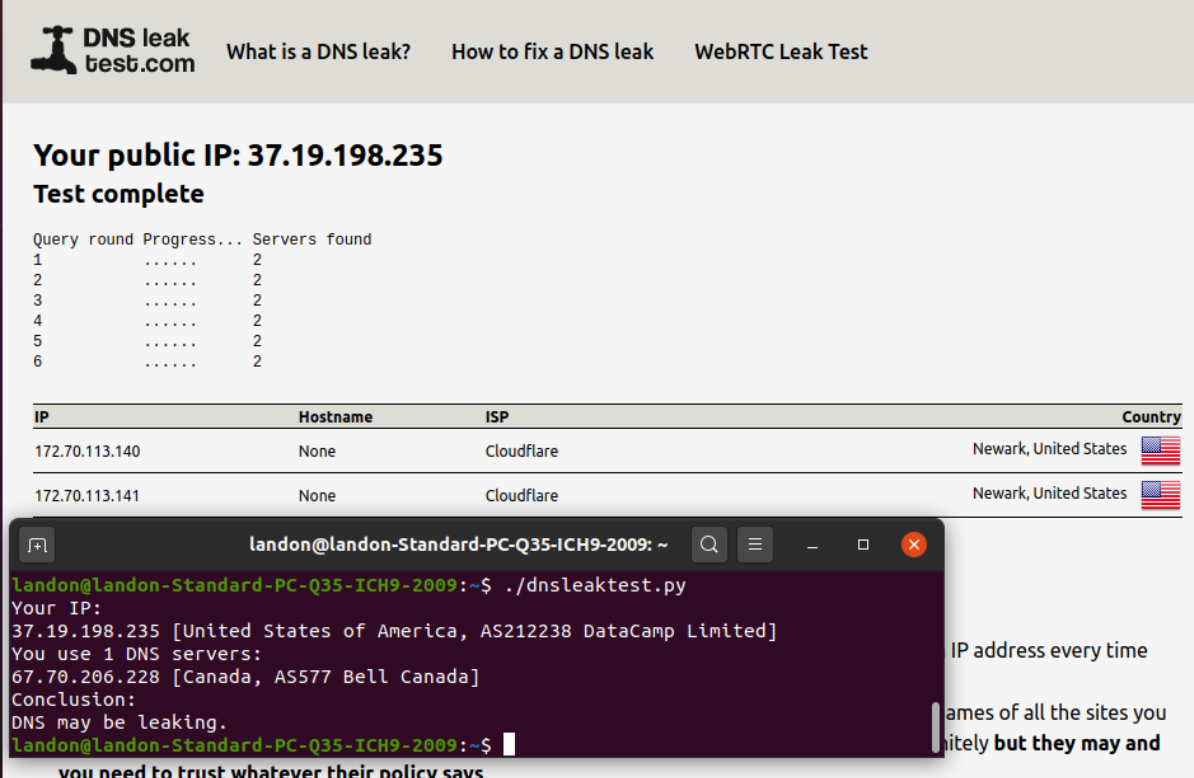Open 'How to fix a DNS leak' page
The width and height of the screenshot is (1194, 778).
coord(552,52)
